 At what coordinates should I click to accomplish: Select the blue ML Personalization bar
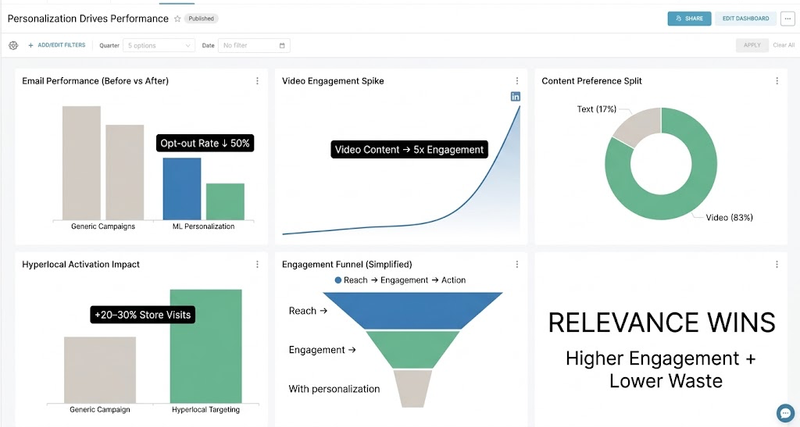click(182, 189)
